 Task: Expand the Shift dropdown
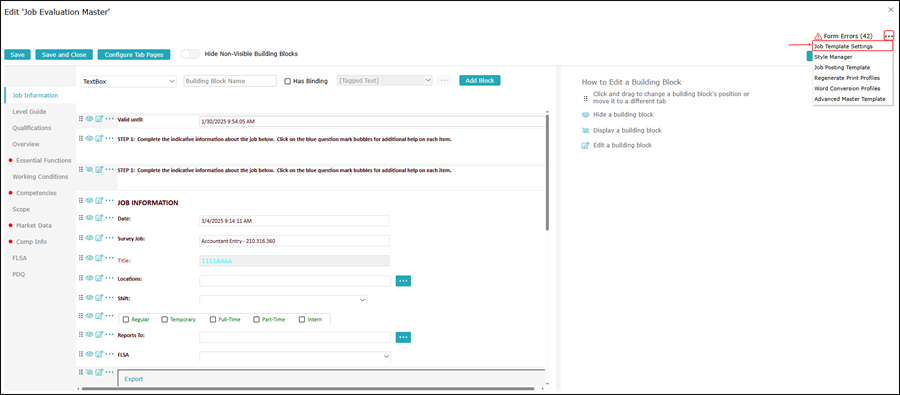tap(283, 300)
